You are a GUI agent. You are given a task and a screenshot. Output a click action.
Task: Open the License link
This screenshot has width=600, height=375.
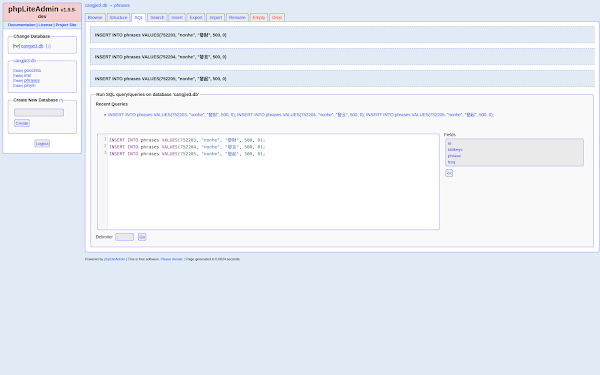[46, 25]
